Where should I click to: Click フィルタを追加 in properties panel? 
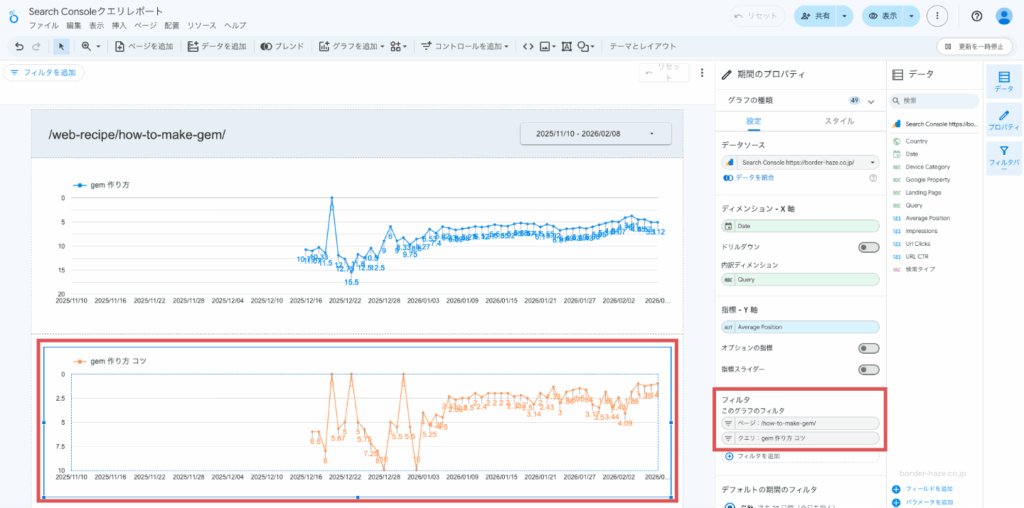[801, 456]
